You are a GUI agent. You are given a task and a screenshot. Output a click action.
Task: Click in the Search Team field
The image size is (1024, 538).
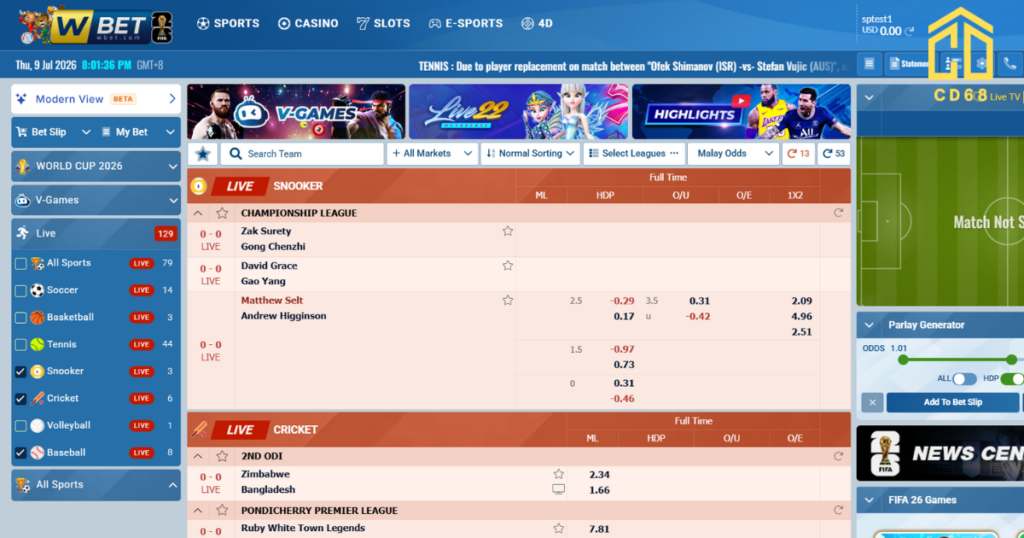pyautogui.click(x=302, y=153)
